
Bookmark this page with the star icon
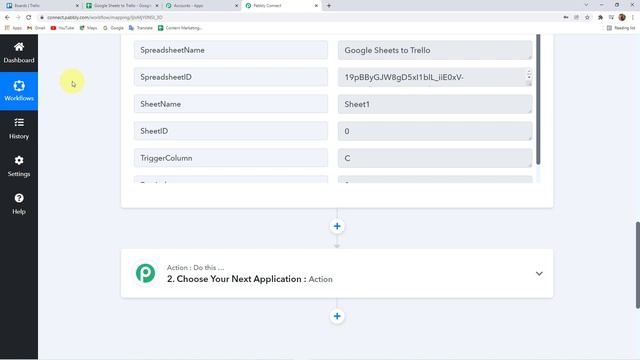click(x=587, y=18)
